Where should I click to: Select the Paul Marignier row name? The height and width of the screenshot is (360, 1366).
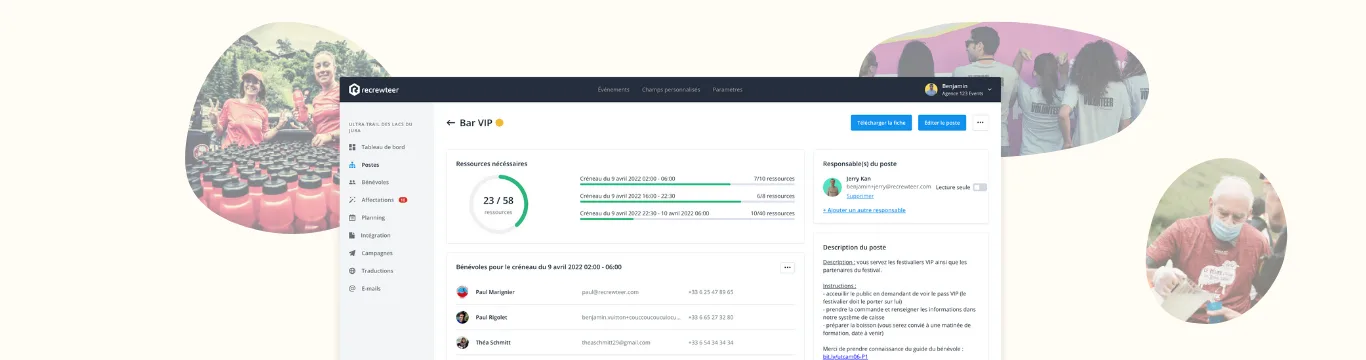[495, 292]
